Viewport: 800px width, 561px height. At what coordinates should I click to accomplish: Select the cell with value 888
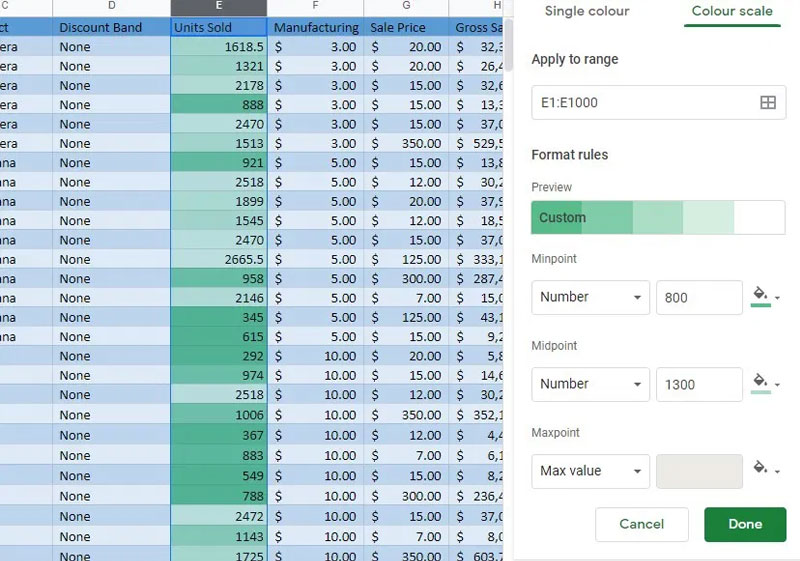218,105
